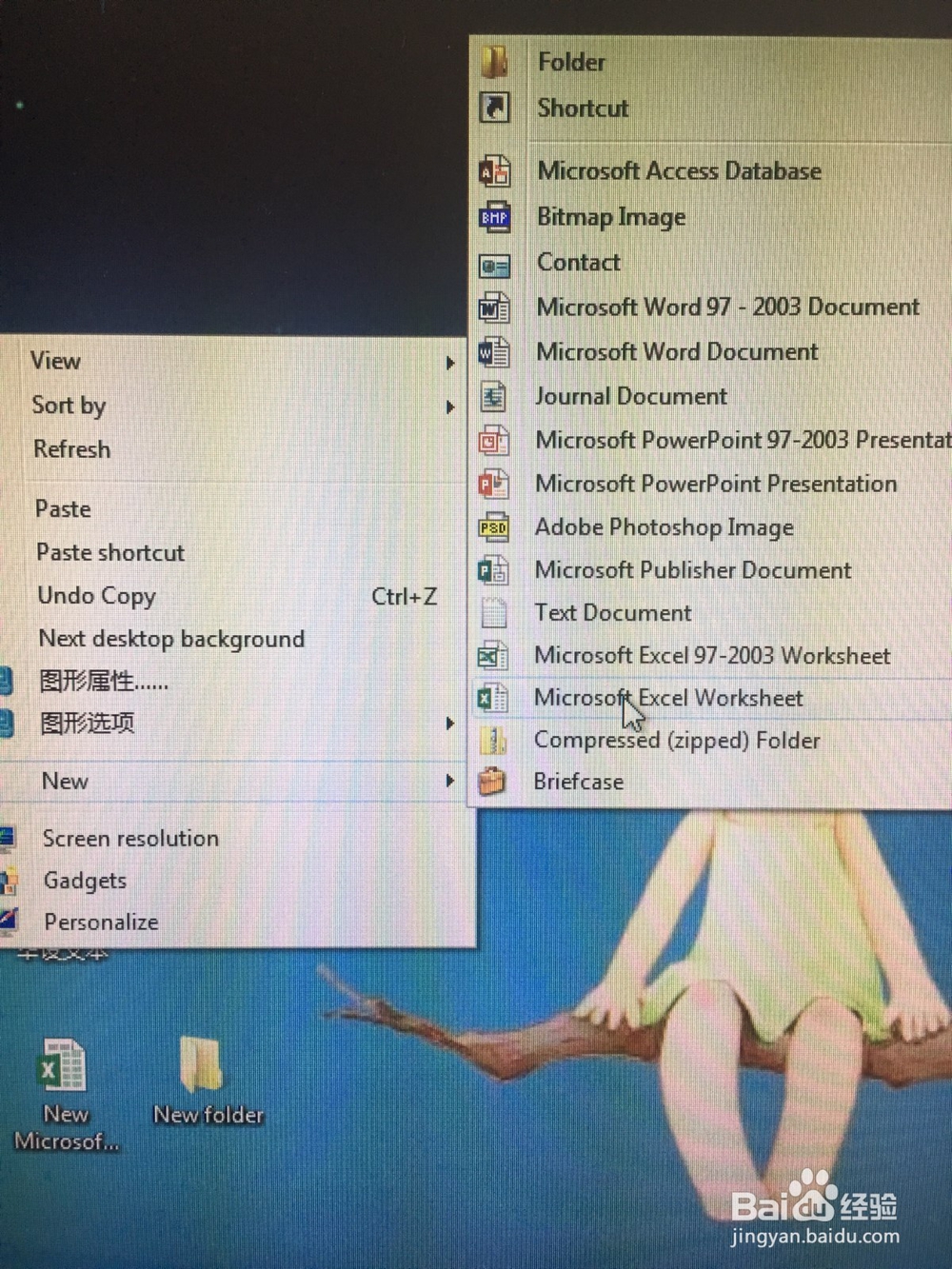
Task: Click the Excel 97-2003 Worksheet icon
Action: click(x=492, y=656)
